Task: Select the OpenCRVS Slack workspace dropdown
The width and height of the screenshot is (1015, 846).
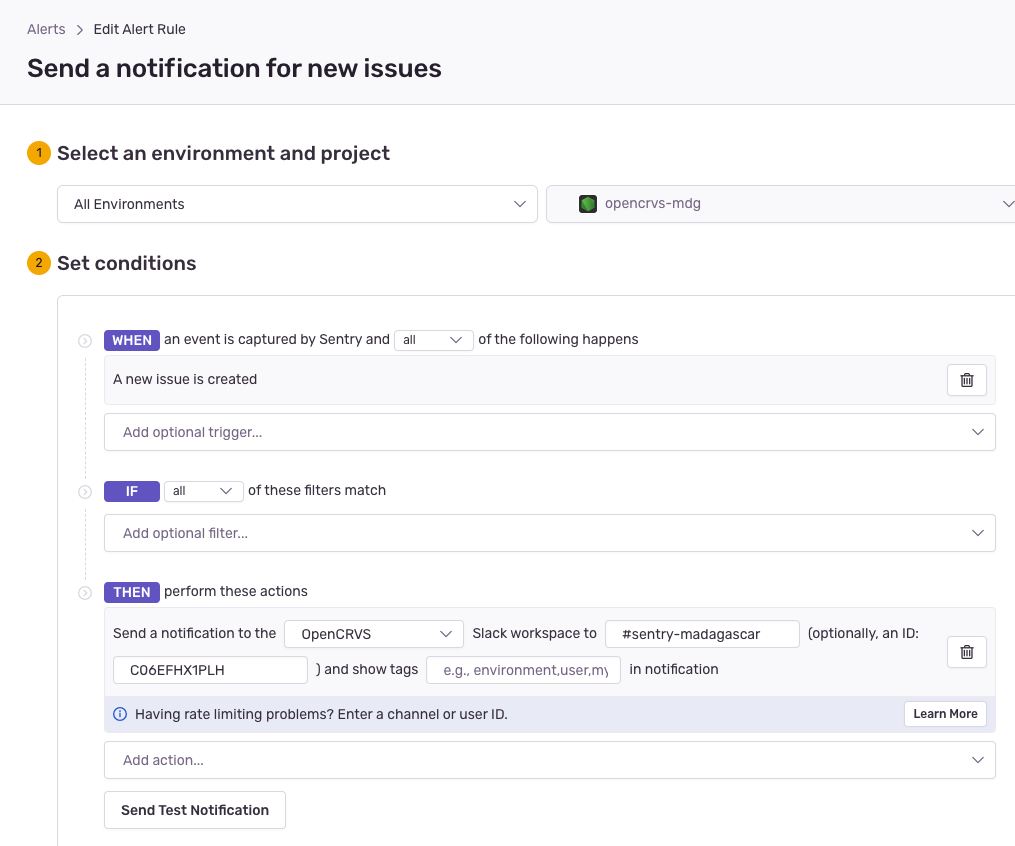Action: (374, 634)
